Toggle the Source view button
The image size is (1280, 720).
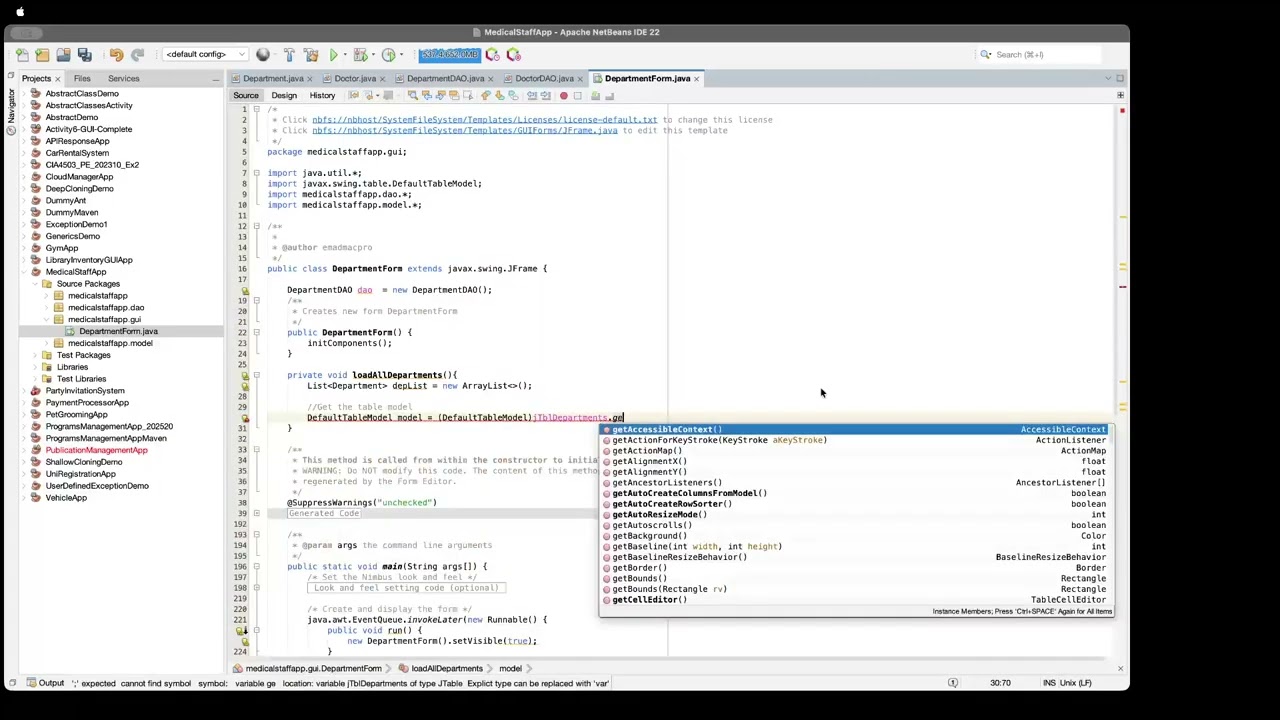245,96
